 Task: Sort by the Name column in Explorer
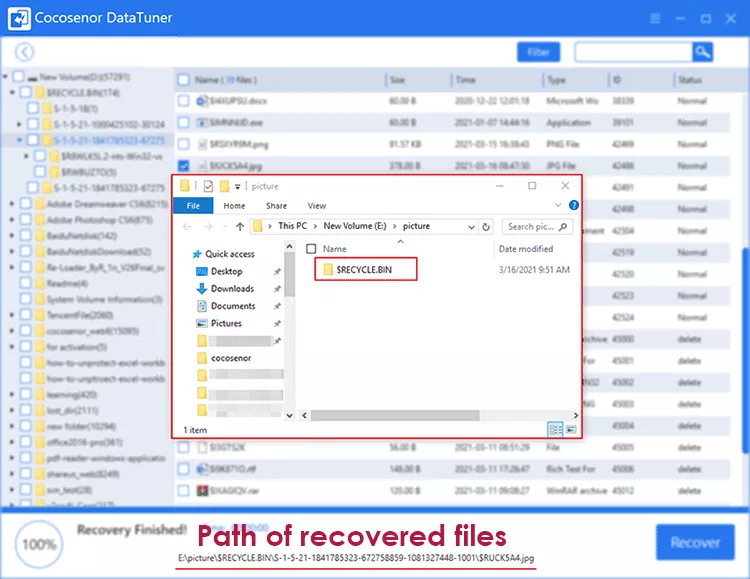pyautogui.click(x=334, y=249)
